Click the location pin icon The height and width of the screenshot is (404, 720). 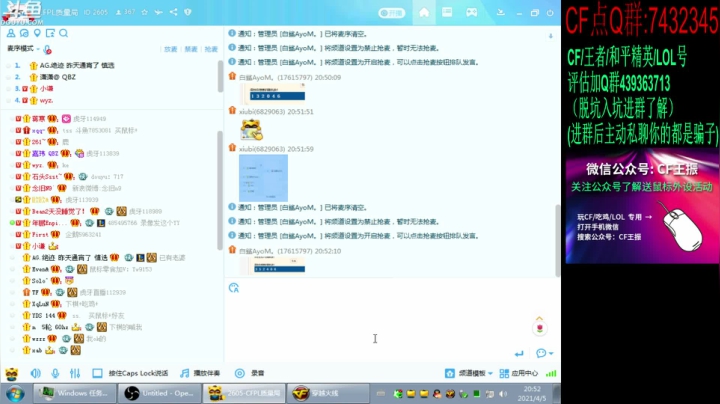(37, 33)
